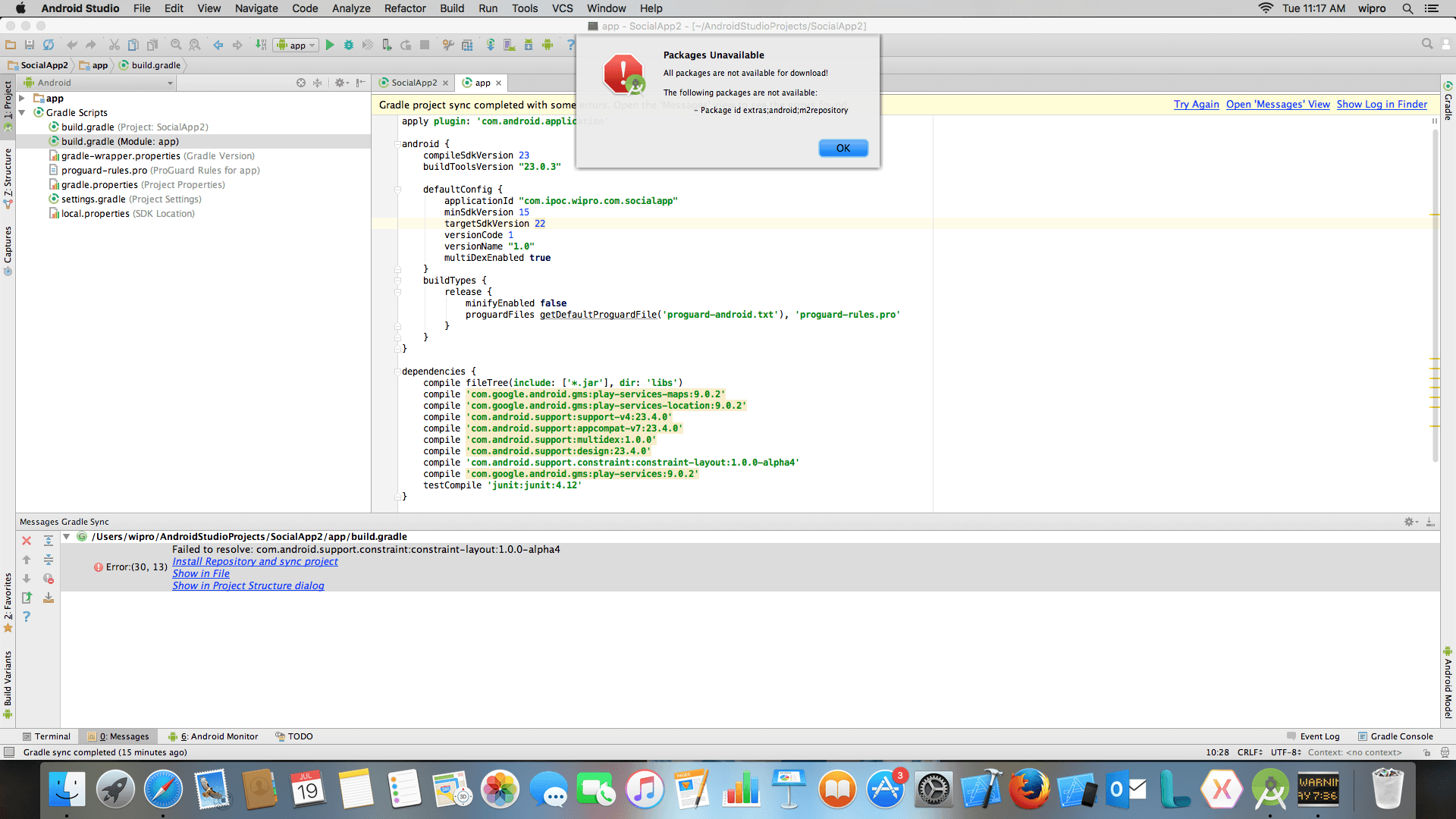The width and height of the screenshot is (1456, 819).
Task: Open System Preferences from the dock
Action: 934,789
